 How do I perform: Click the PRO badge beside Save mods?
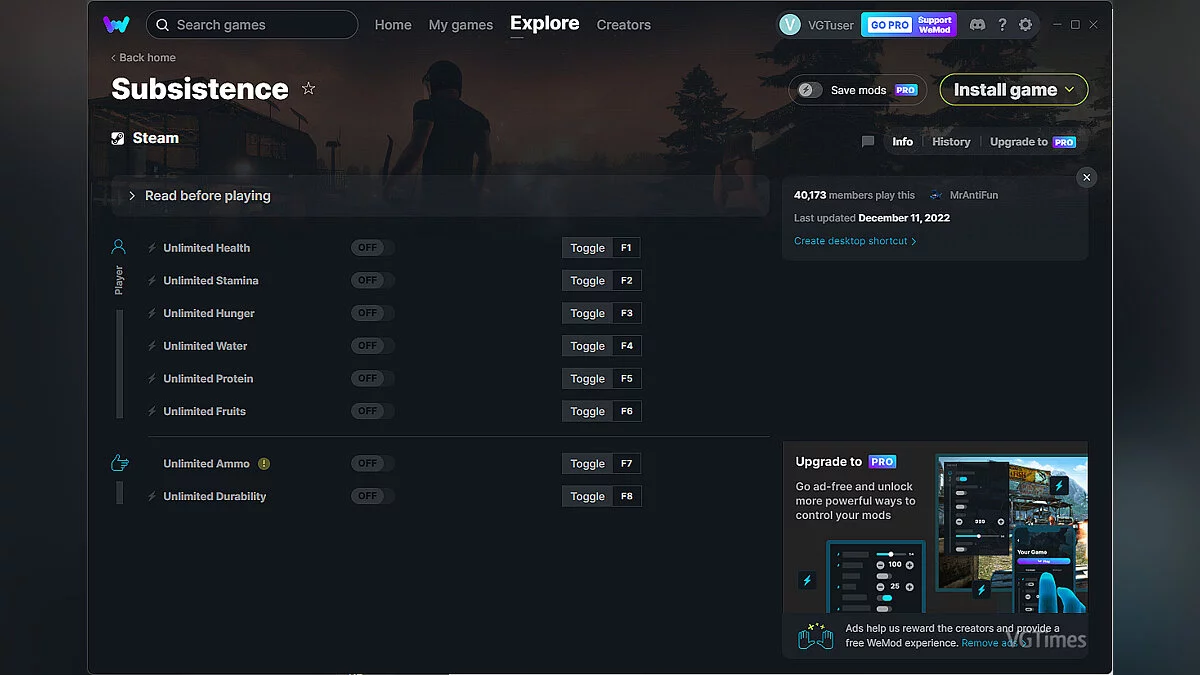pyautogui.click(x=906, y=90)
